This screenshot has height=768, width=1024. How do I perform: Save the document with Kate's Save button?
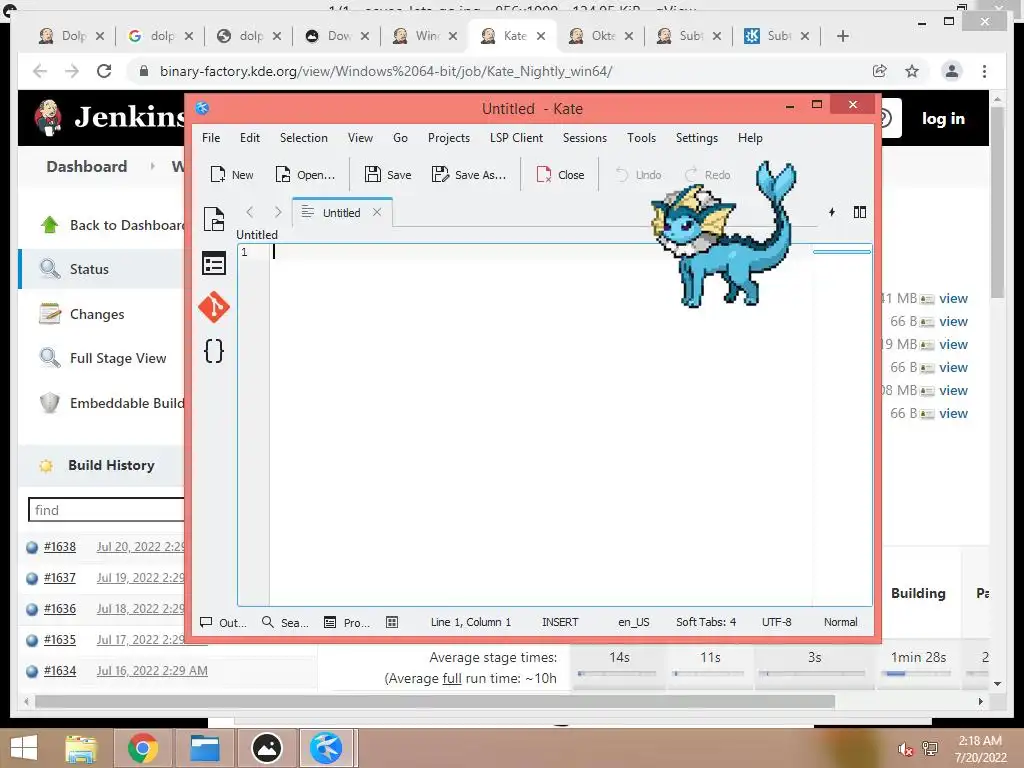(388, 174)
